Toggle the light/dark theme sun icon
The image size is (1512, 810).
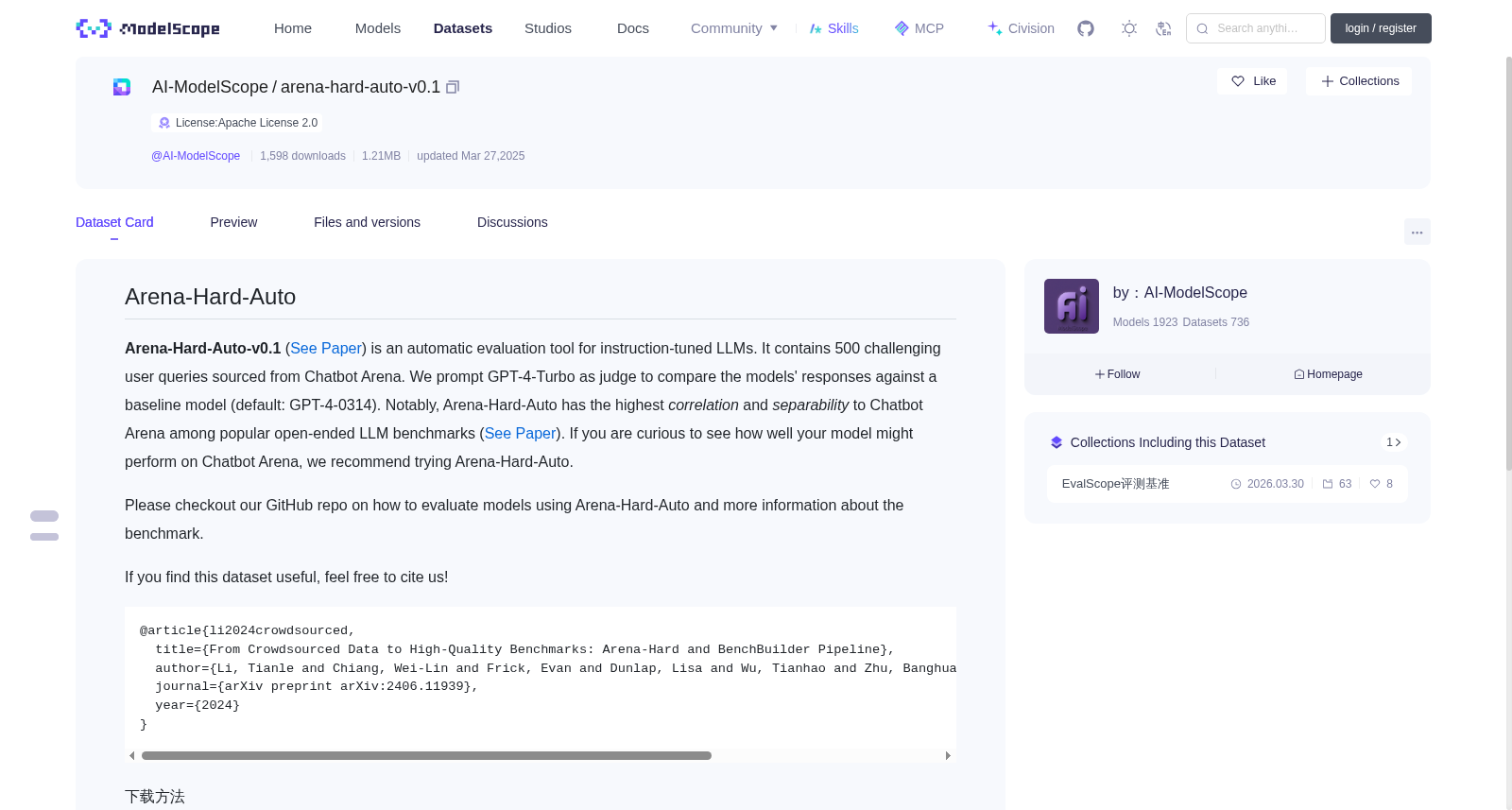tap(1129, 28)
